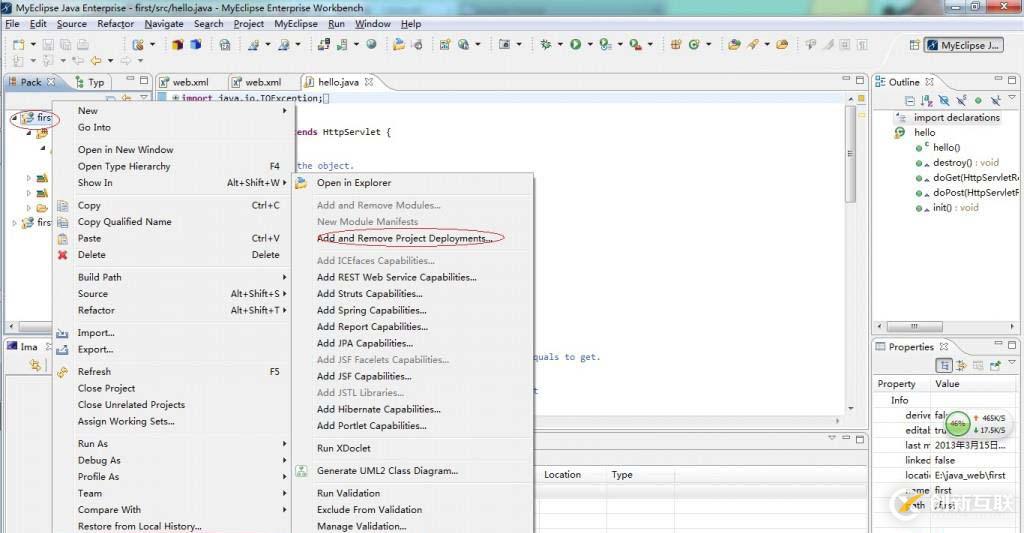Close the hello.java editor tab
The height and width of the screenshot is (533, 1024).
pos(369,82)
